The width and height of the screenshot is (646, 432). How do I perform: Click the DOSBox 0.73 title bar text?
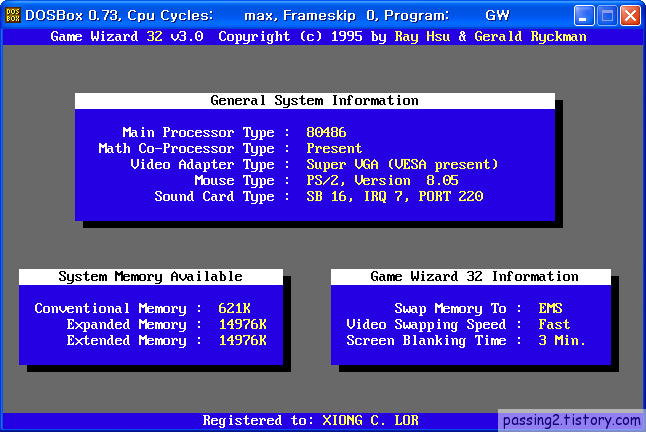(267, 16)
